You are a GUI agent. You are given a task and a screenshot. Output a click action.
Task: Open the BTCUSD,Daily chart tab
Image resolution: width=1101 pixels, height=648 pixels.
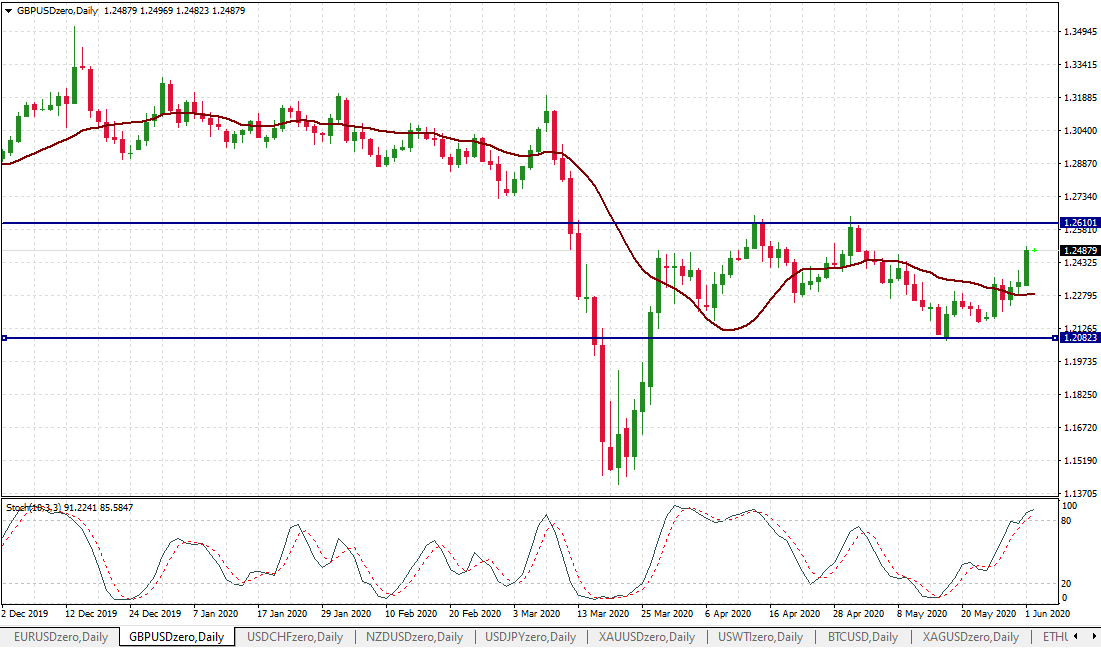pos(863,637)
